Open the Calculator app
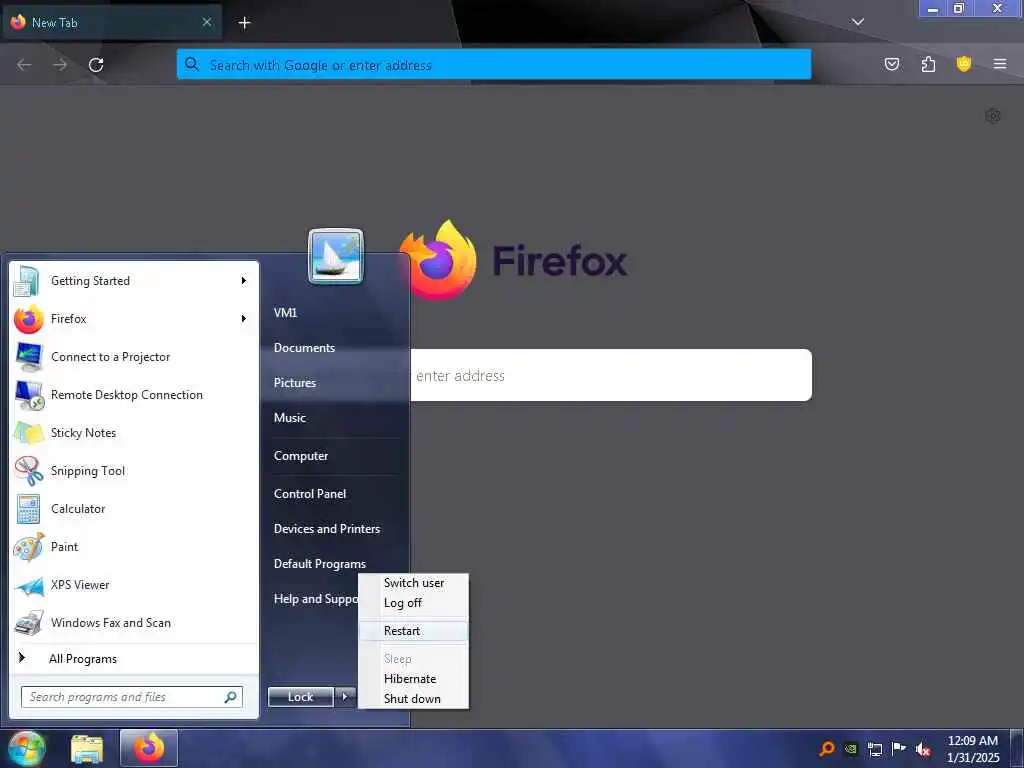The width and height of the screenshot is (1024, 768). pos(134,509)
